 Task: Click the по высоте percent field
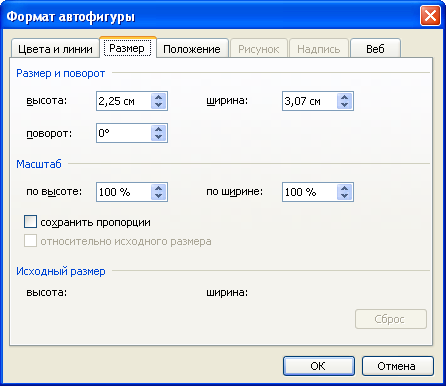(124, 192)
